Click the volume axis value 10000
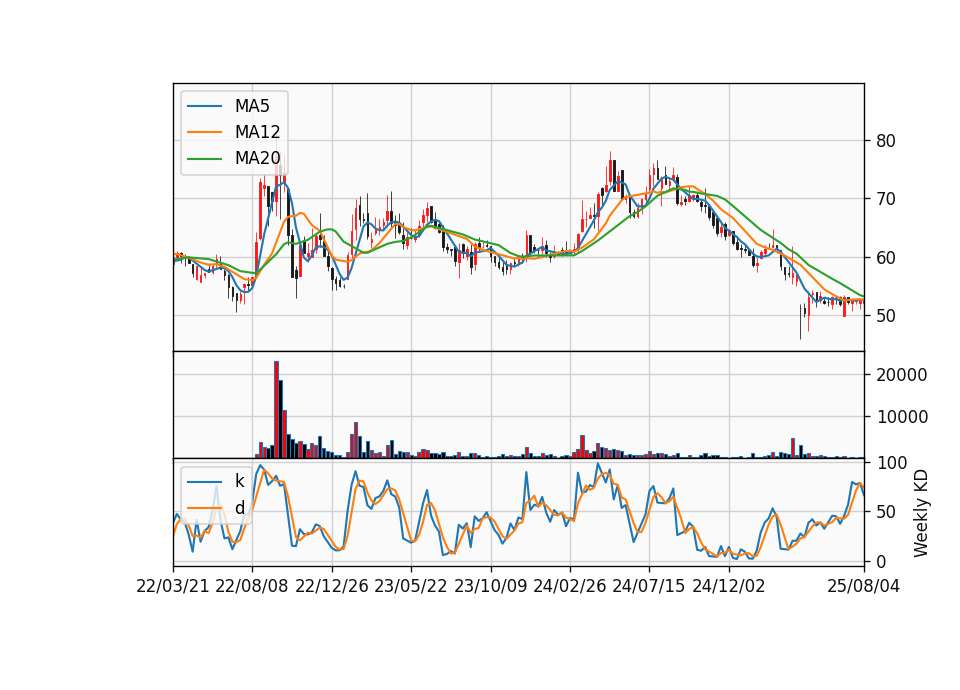 [902, 417]
